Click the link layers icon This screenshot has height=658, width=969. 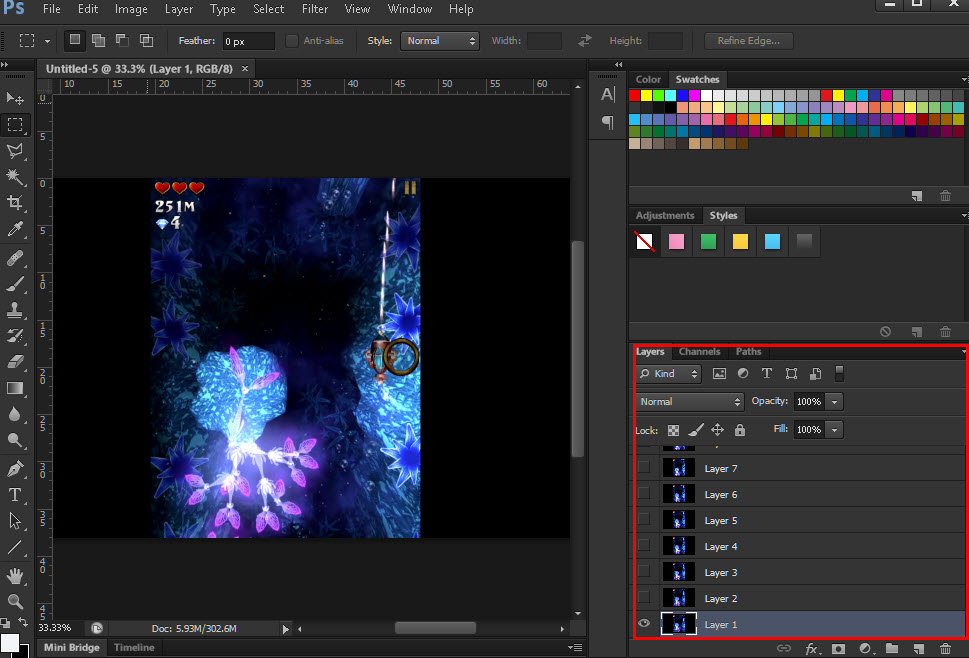(x=784, y=648)
